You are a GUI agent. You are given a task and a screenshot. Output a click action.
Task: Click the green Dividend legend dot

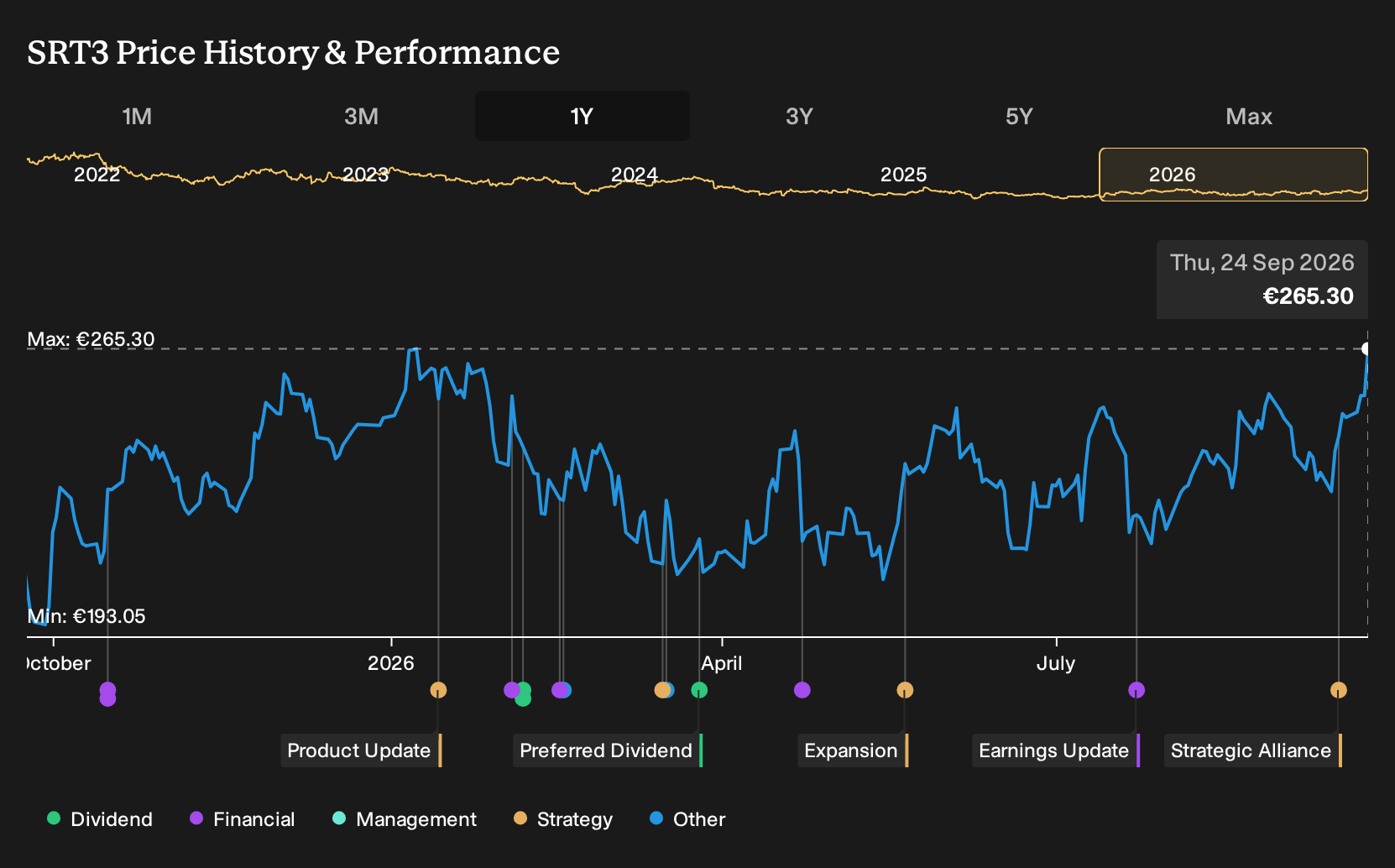(54, 818)
